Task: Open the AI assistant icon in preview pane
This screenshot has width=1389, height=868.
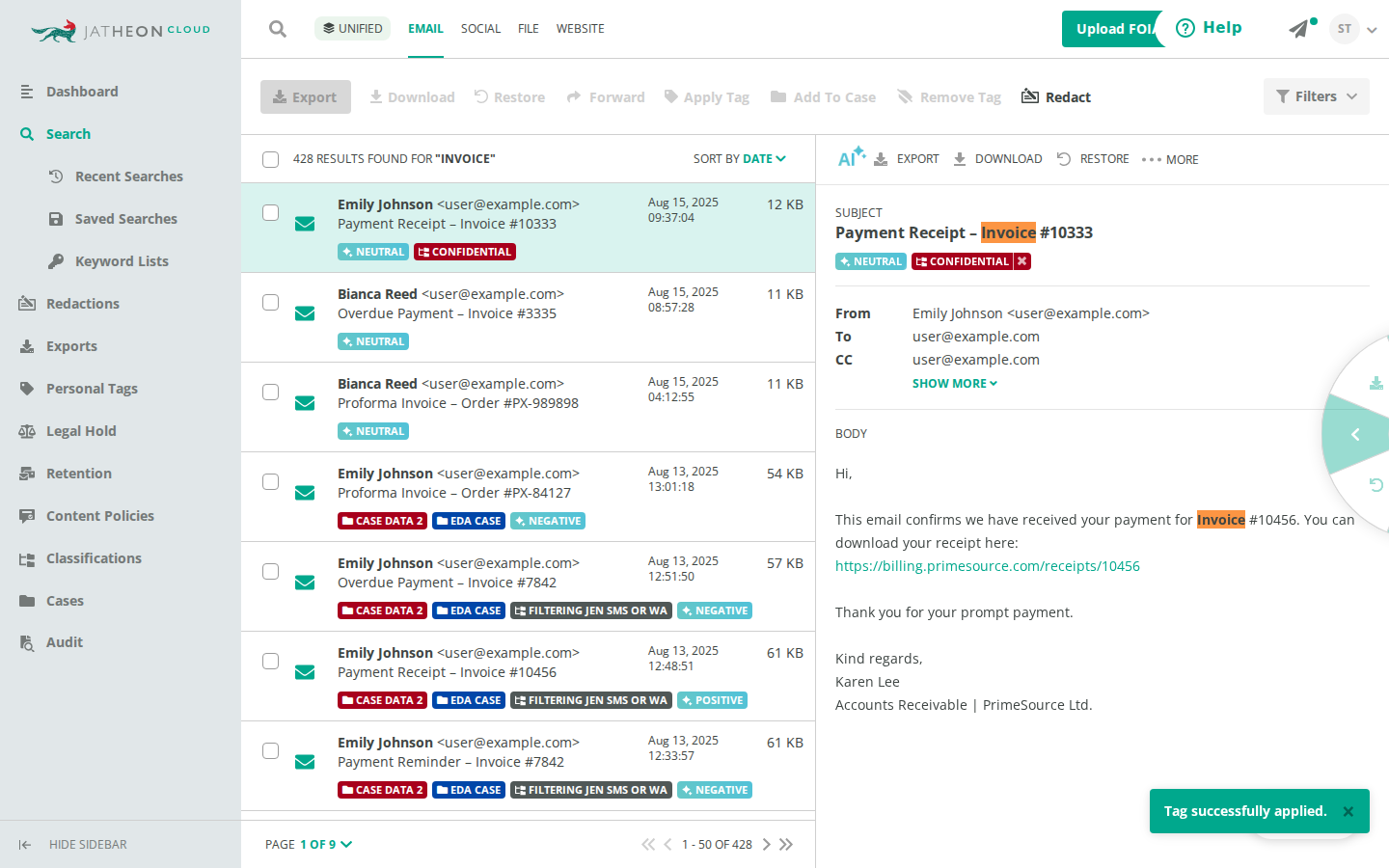Action: coord(851,157)
